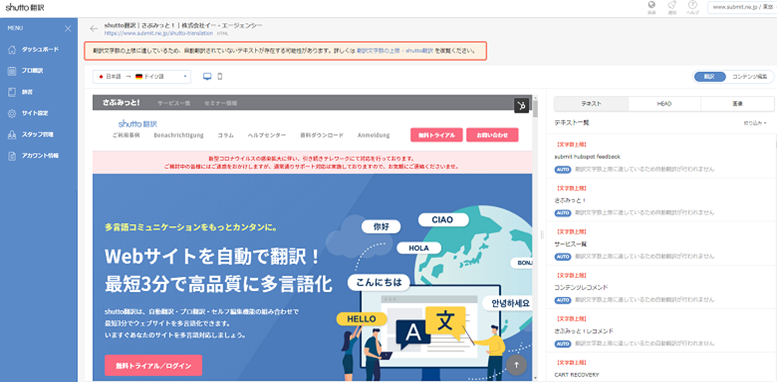777x382 pixels.
Task: Click AUTO badge under サービス一覧 entry
Action: (x=562, y=257)
